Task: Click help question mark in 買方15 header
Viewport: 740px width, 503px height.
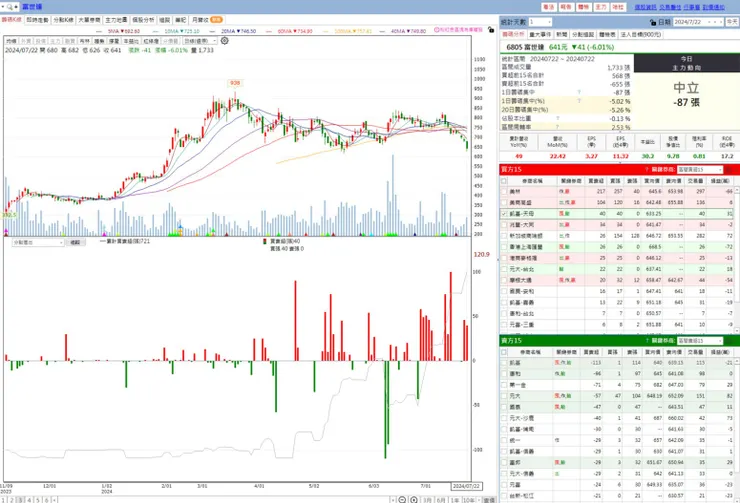Action: point(647,169)
